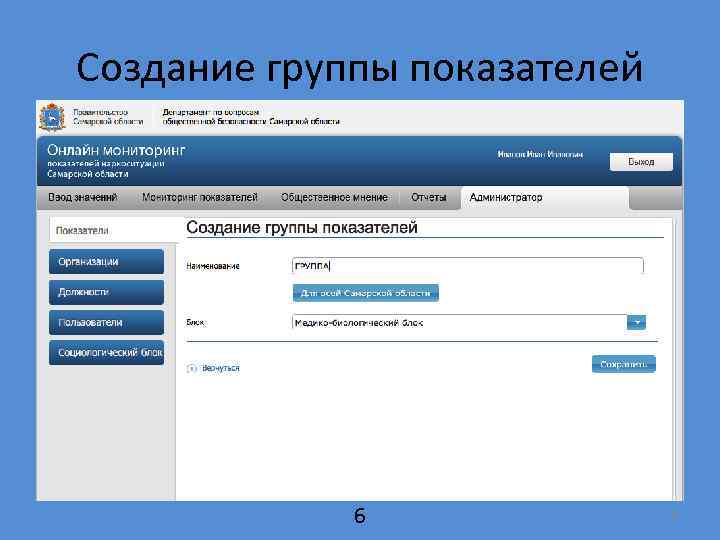
Task: Click the Для всей Самарской области button
Action: pyautogui.click(x=366, y=293)
